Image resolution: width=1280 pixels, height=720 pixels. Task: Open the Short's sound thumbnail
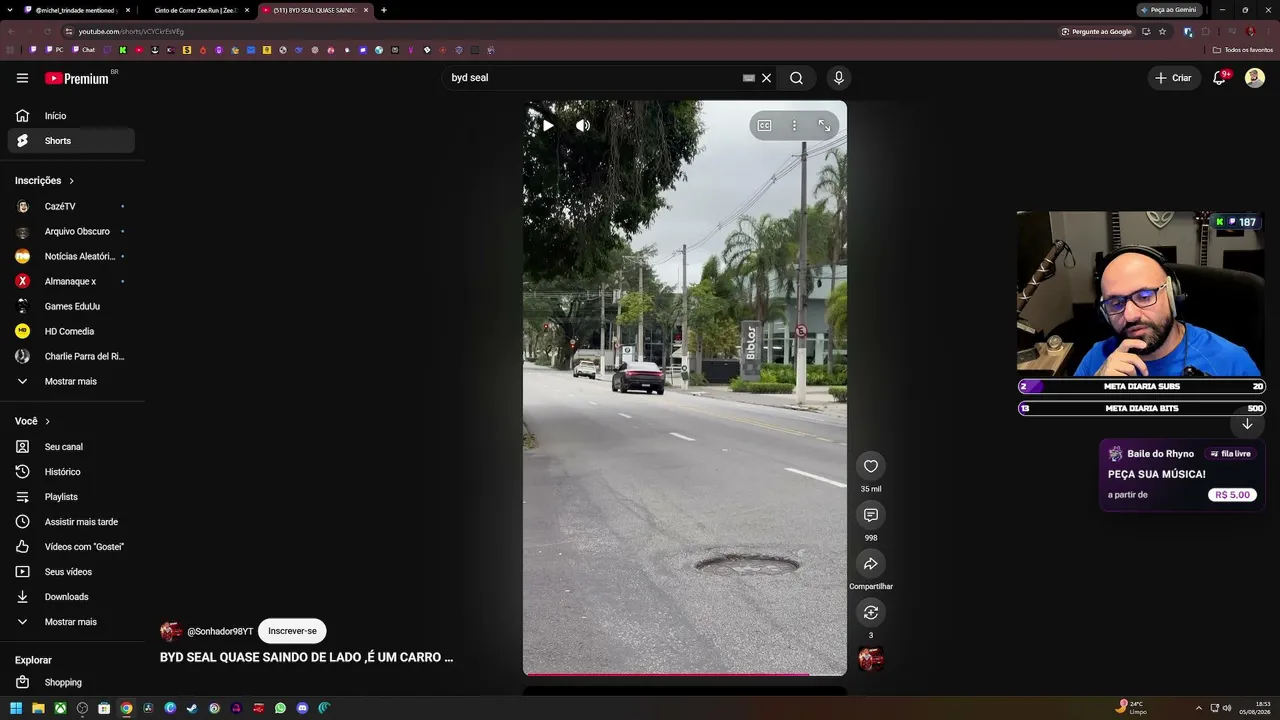pyautogui.click(x=871, y=659)
